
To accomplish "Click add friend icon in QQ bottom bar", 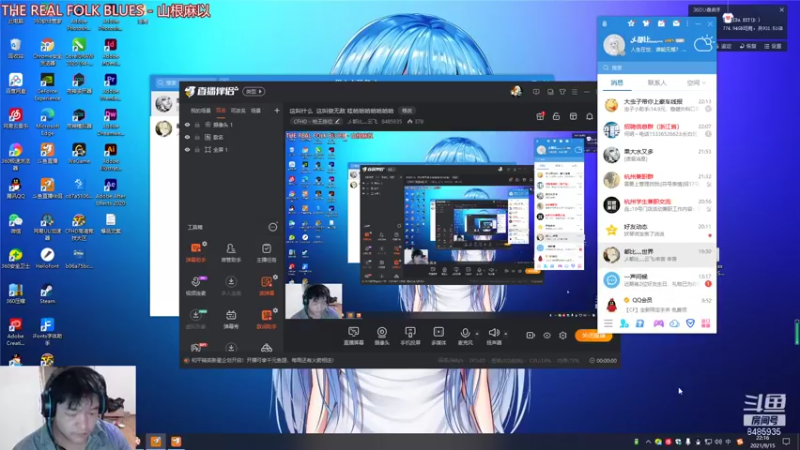I will point(624,323).
